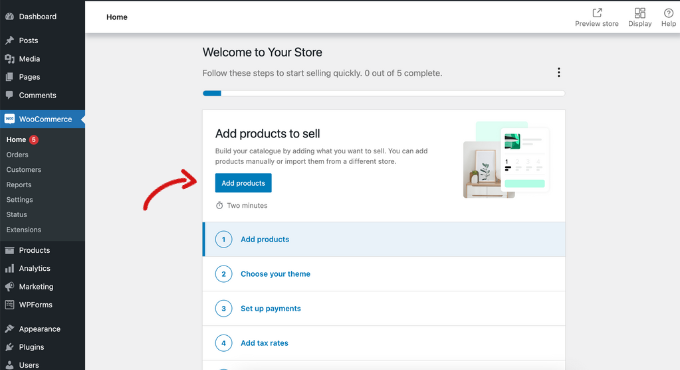Click the Set up payments link
The image size is (680, 370).
pos(271,308)
